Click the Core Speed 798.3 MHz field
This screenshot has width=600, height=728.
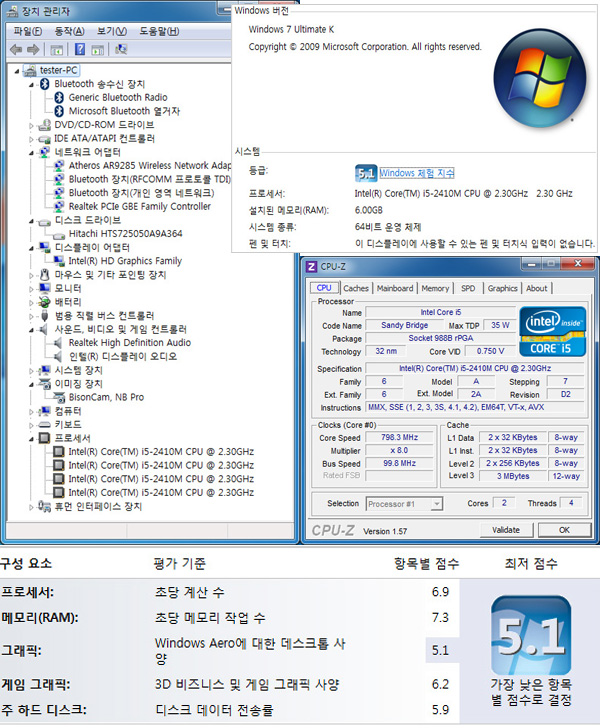coord(399,437)
